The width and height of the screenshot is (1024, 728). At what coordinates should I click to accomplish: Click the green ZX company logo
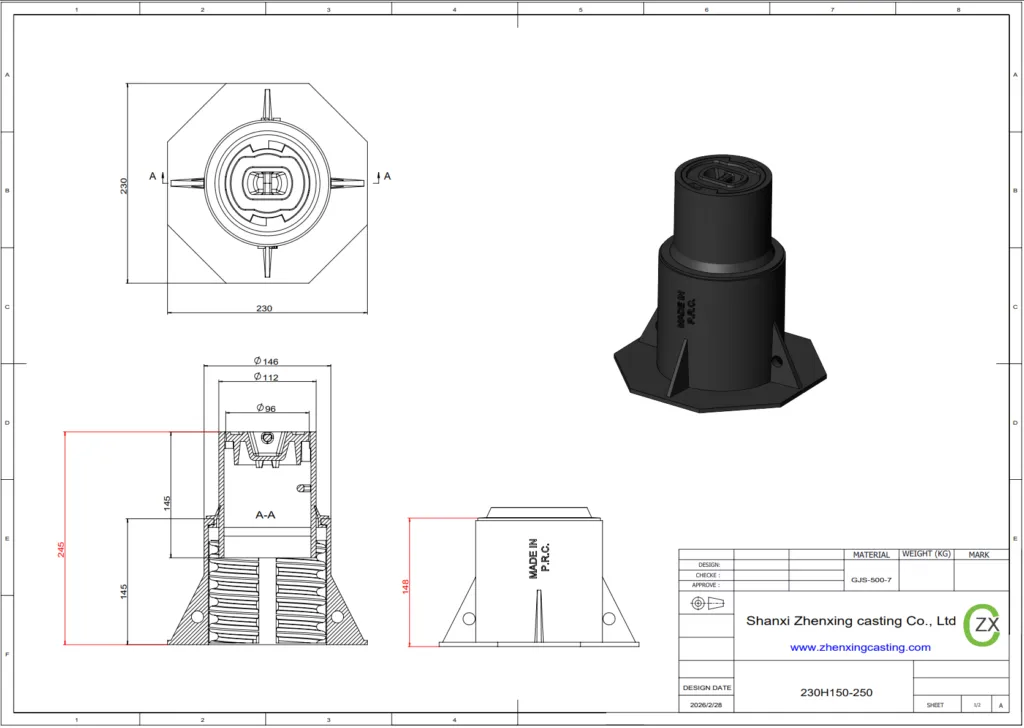982,623
